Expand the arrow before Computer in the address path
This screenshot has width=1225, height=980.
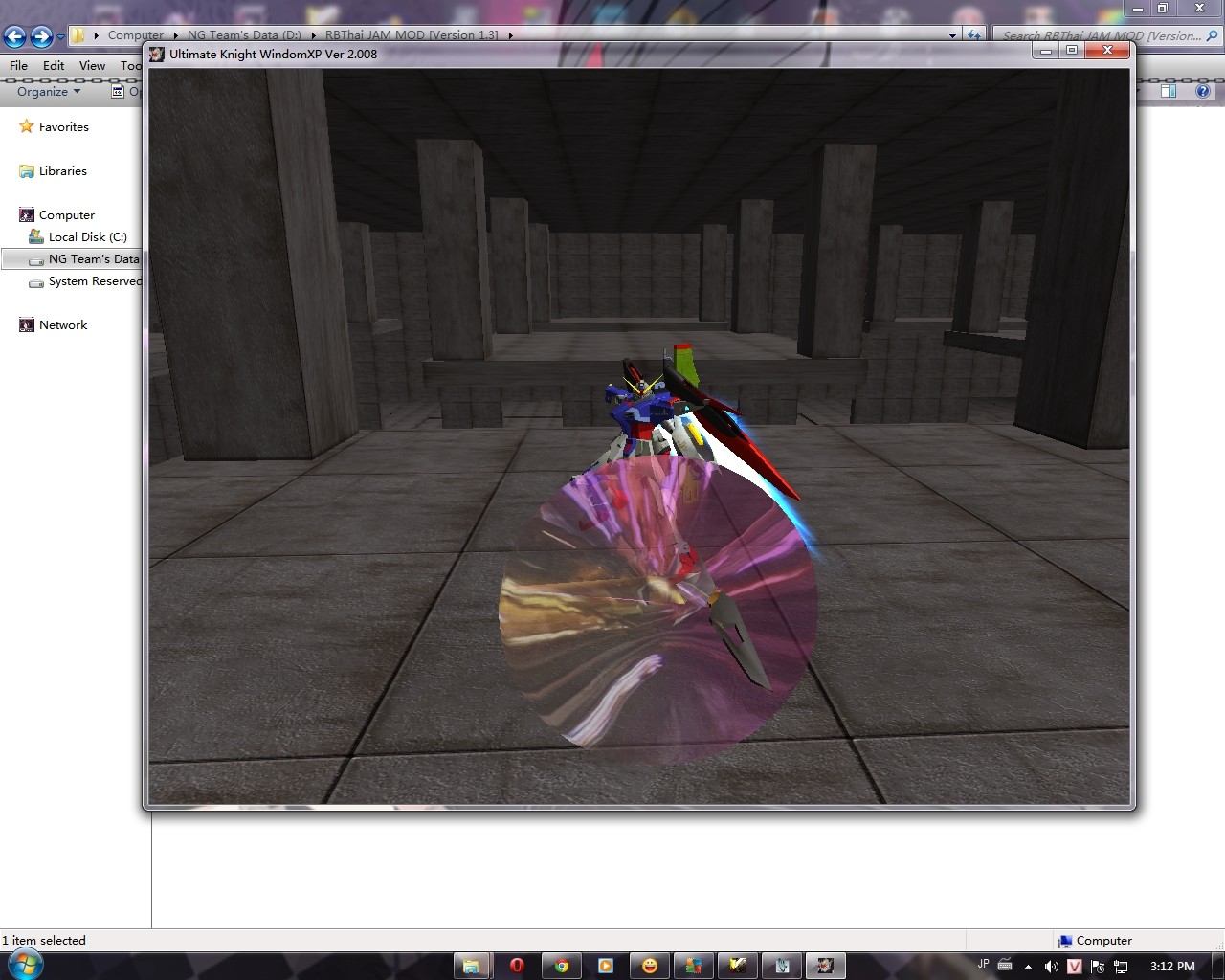[97, 35]
